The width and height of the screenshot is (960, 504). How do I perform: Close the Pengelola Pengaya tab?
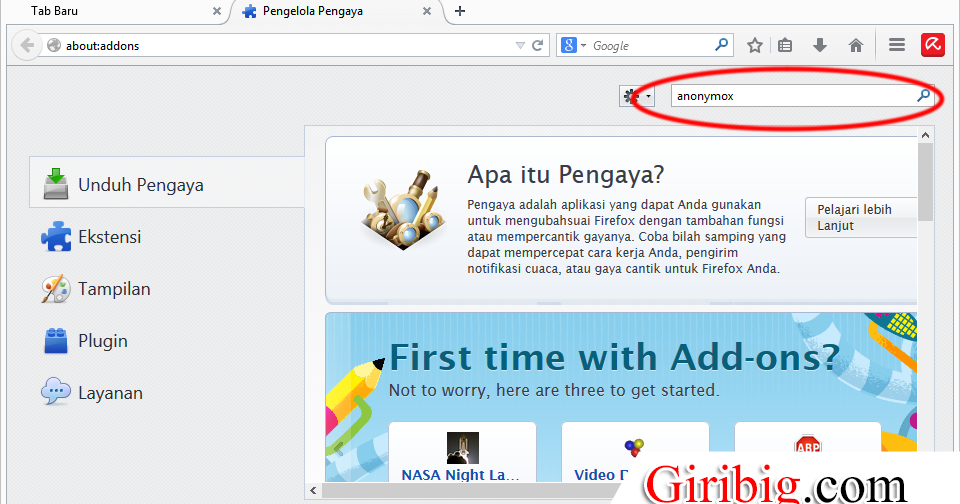click(427, 11)
